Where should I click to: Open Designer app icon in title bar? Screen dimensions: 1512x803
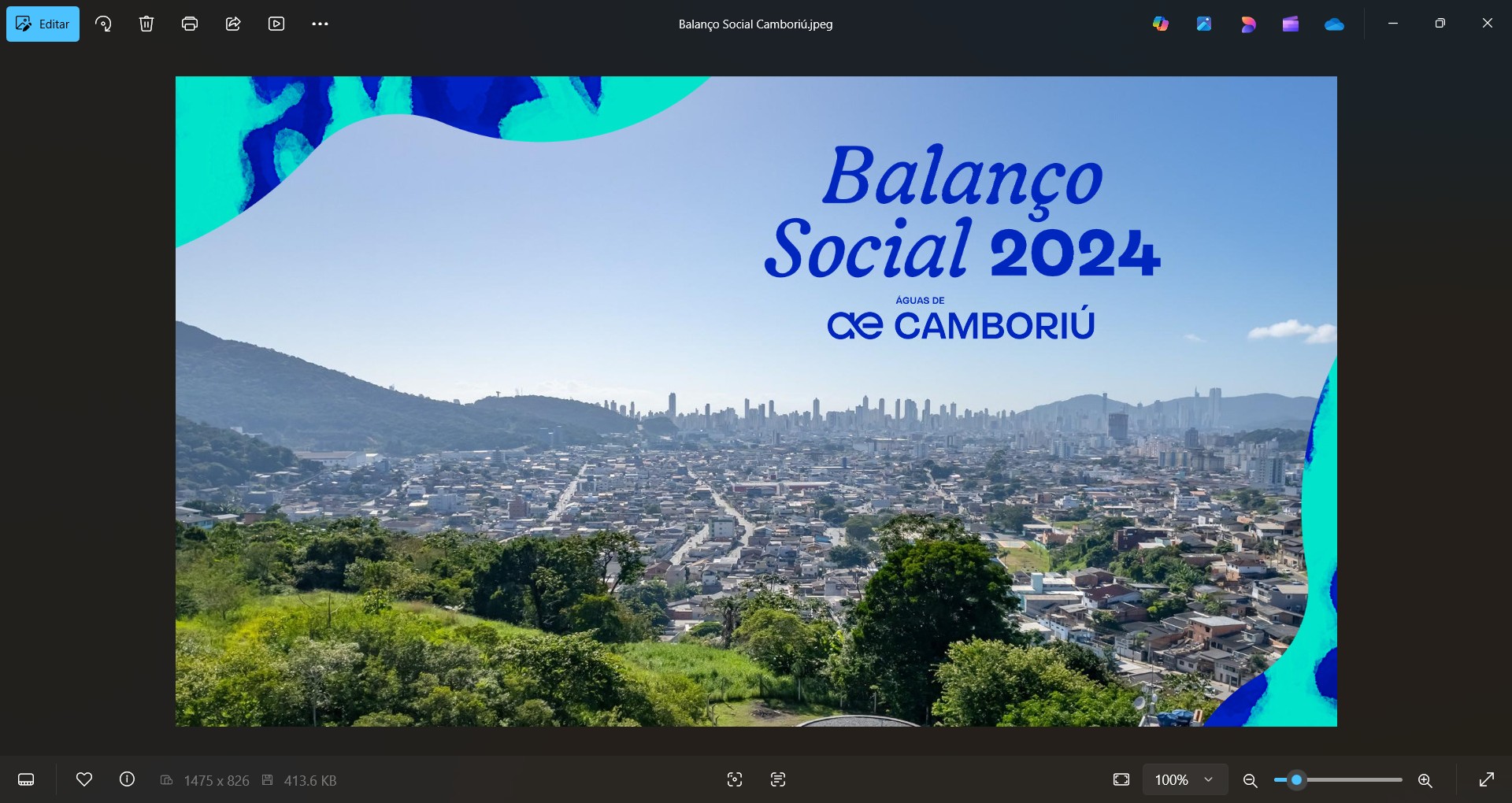click(x=1204, y=24)
